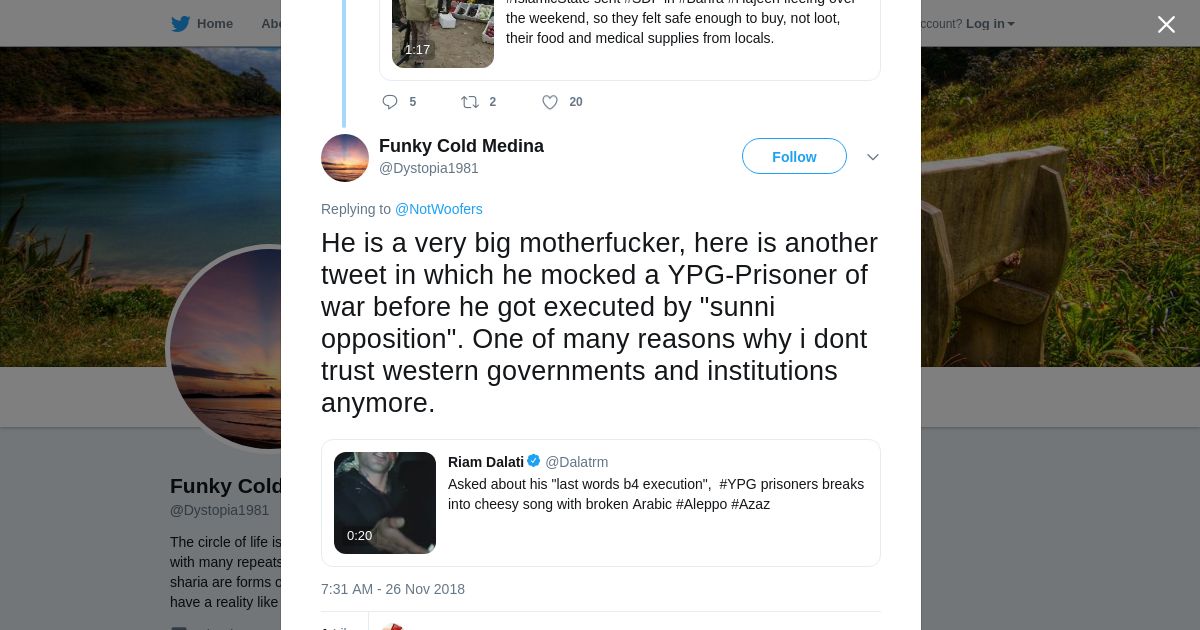Open Riam Dalati's quoted tweet author name

click(485, 462)
